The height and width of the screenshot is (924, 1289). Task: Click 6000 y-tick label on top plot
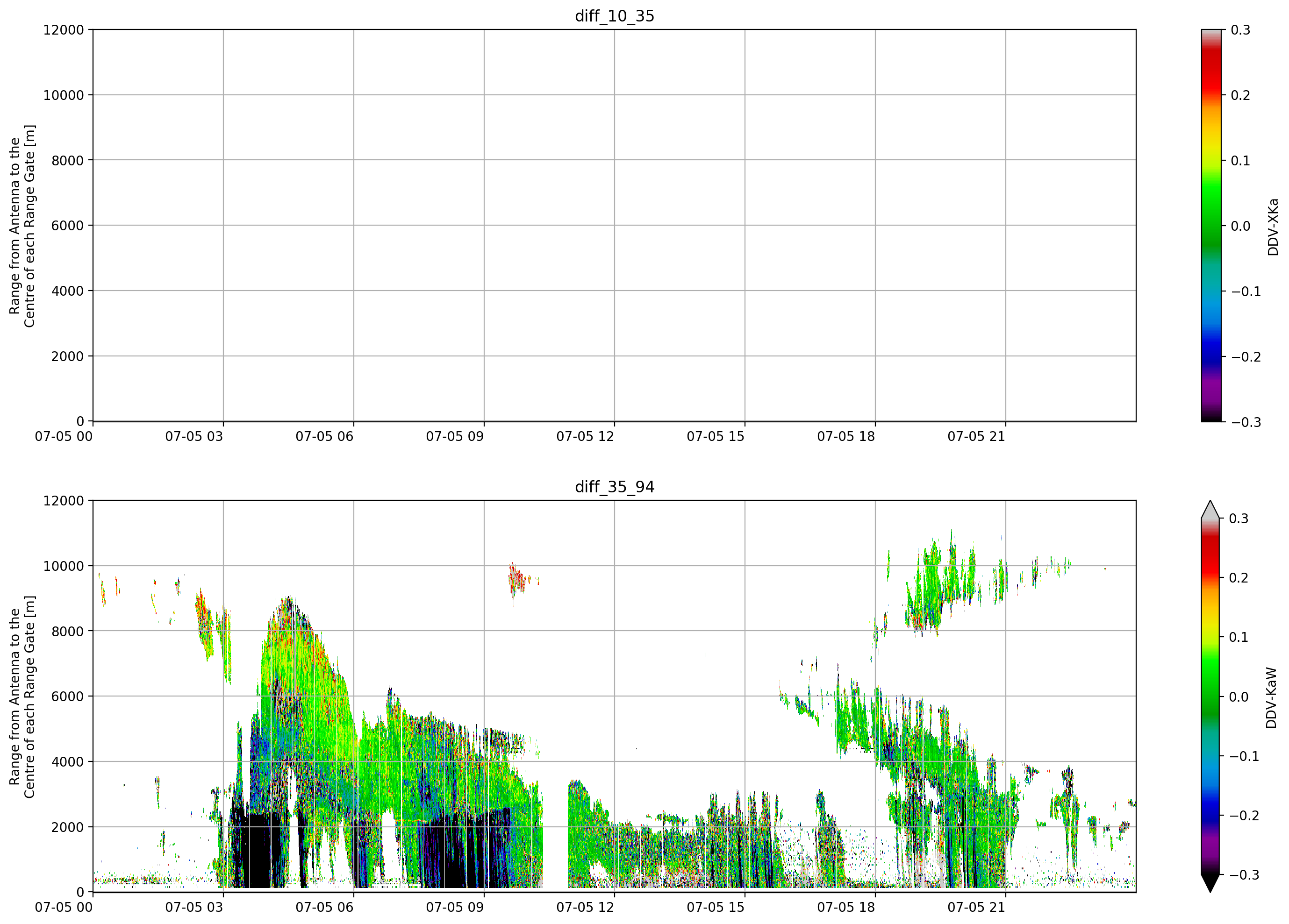(68, 226)
